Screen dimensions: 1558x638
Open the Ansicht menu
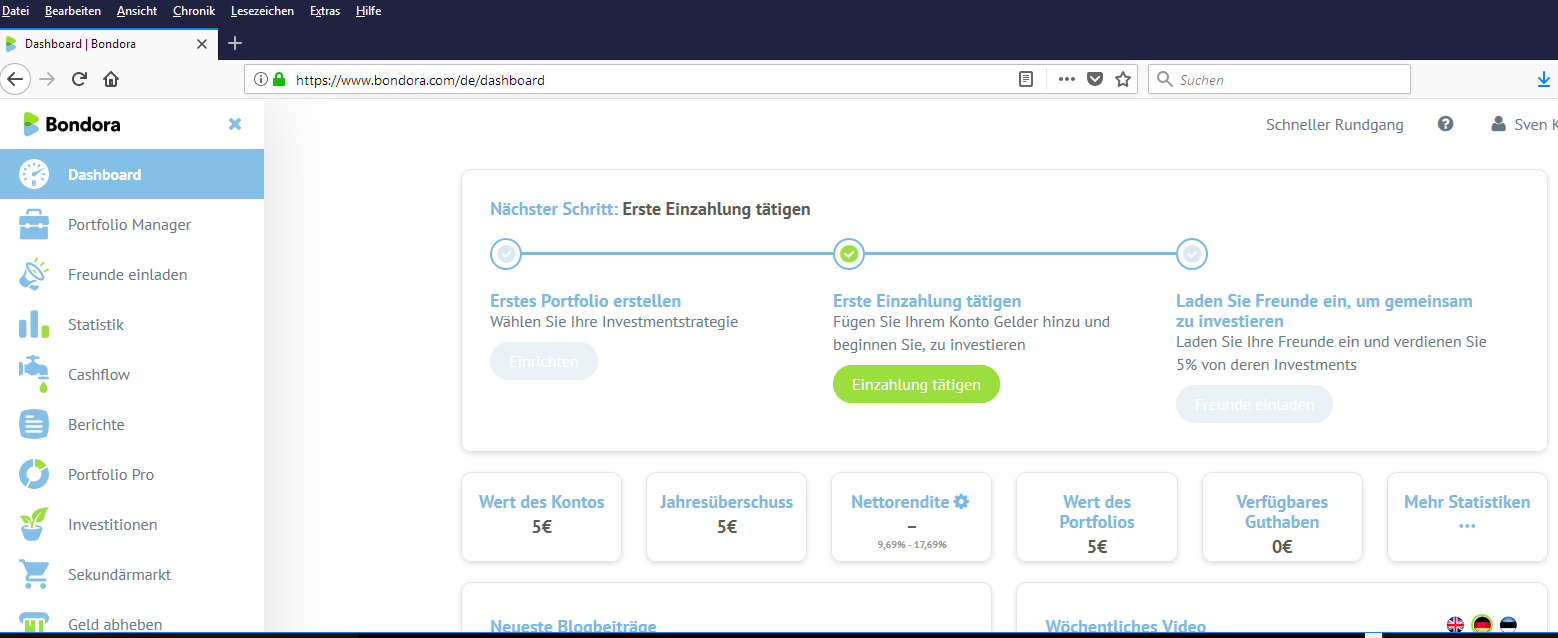(x=137, y=11)
